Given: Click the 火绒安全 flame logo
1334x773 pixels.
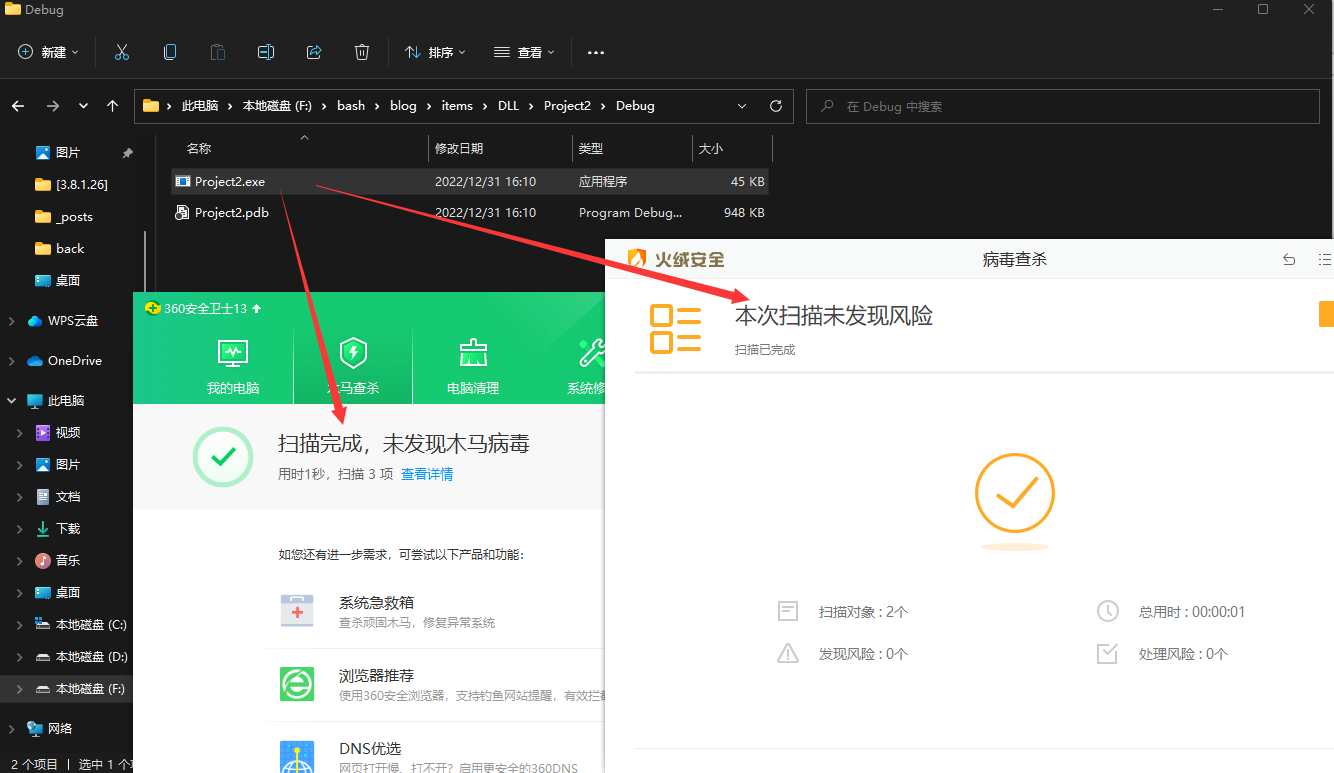Looking at the screenshot, I should [637, 259].
